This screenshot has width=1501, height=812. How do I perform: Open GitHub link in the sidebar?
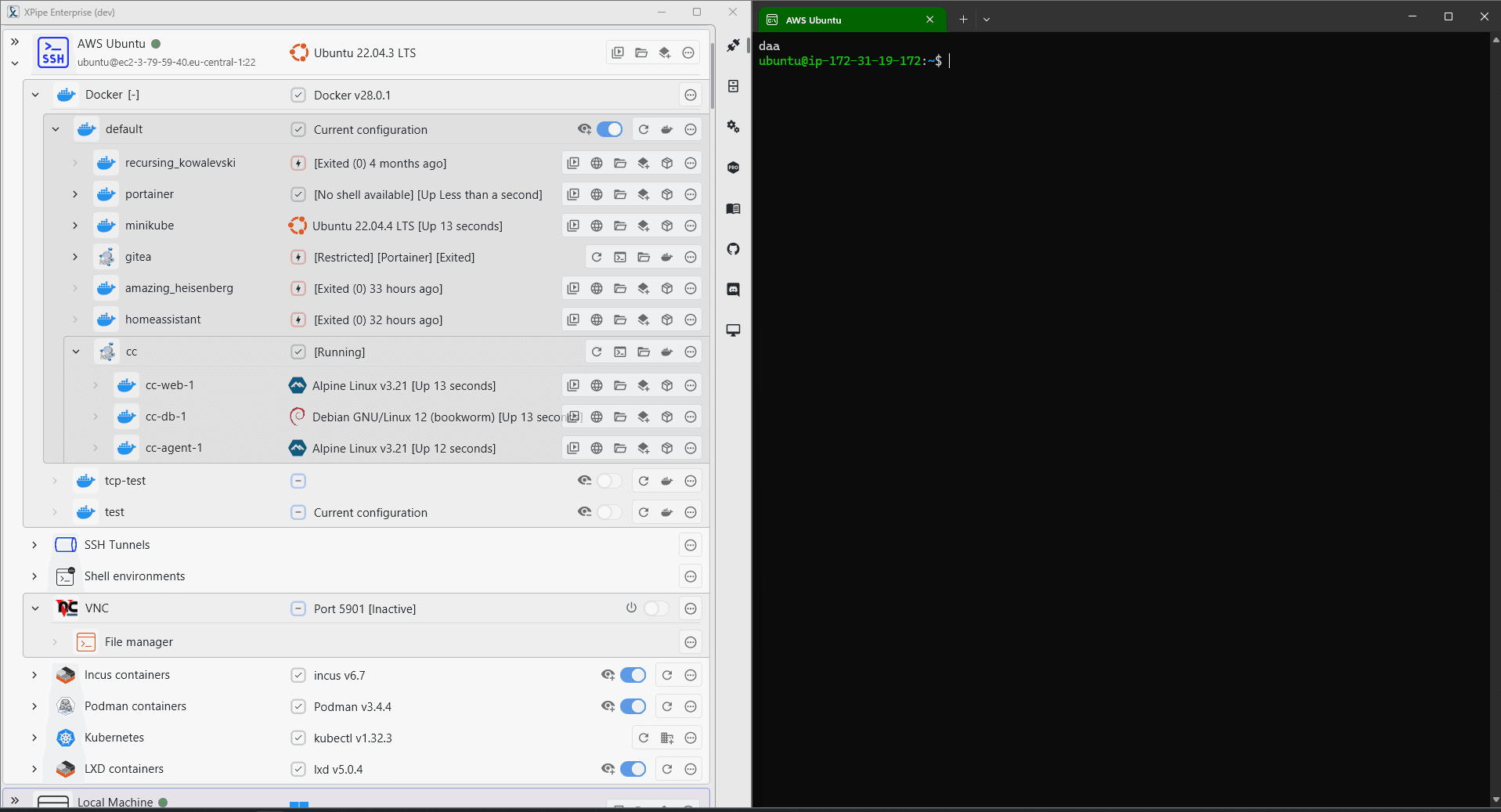click(x=733, y=249)
